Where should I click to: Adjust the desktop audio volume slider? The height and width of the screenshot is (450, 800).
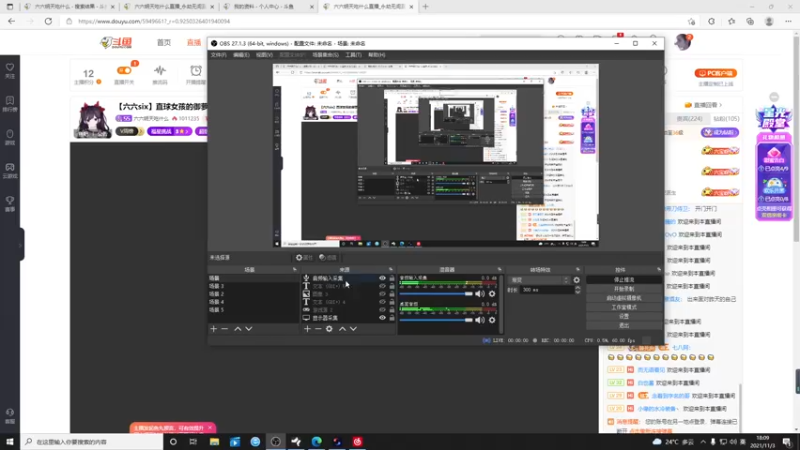click(436, 320)
